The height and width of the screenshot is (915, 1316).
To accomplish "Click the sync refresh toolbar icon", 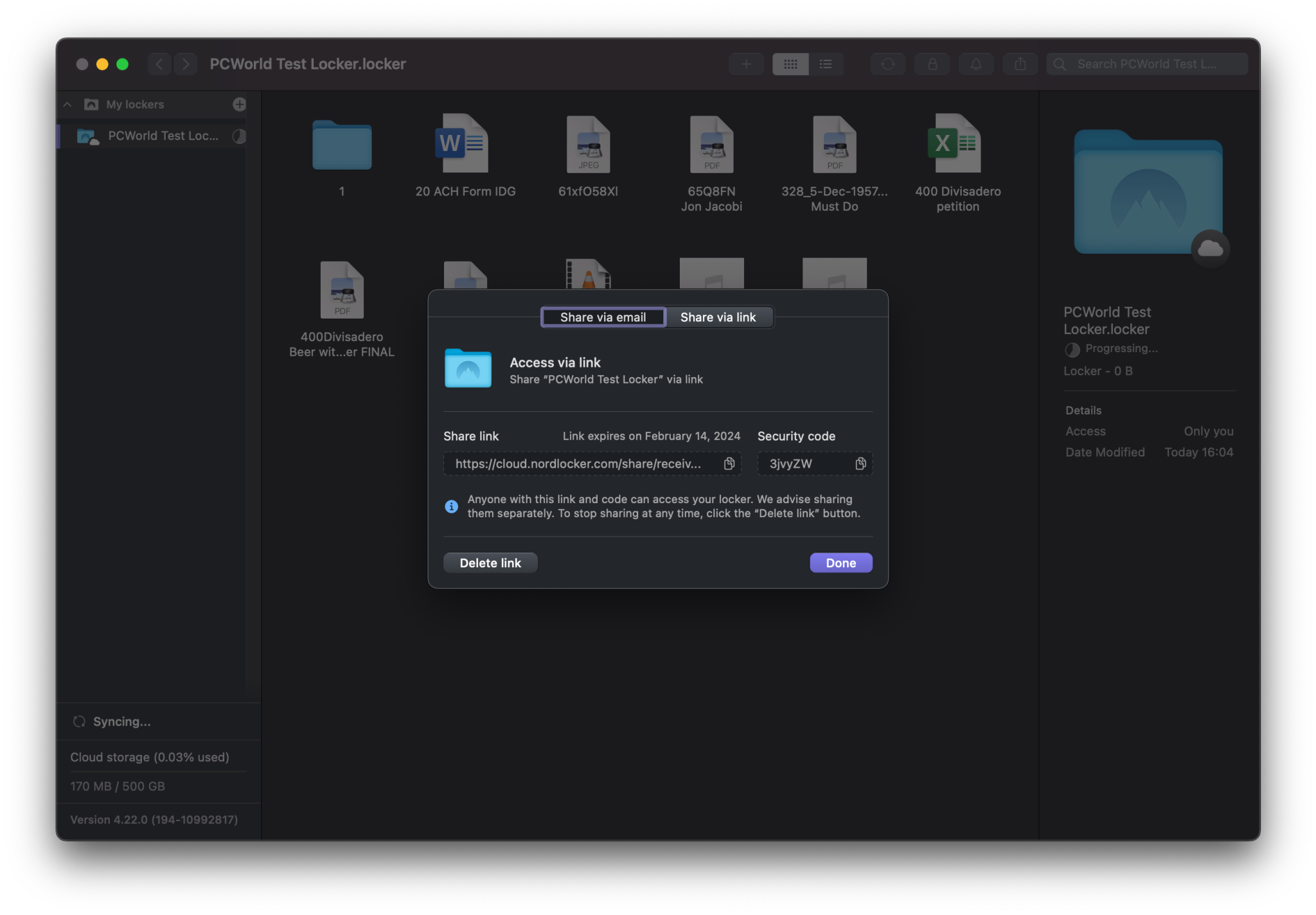I will click(887, 64).
